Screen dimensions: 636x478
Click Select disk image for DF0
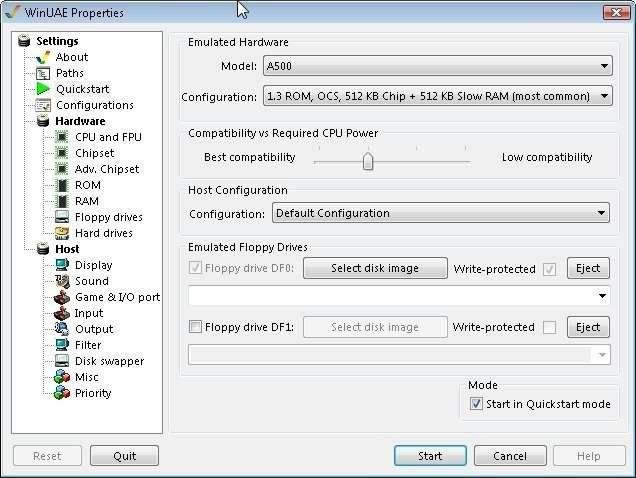(375, 269)
